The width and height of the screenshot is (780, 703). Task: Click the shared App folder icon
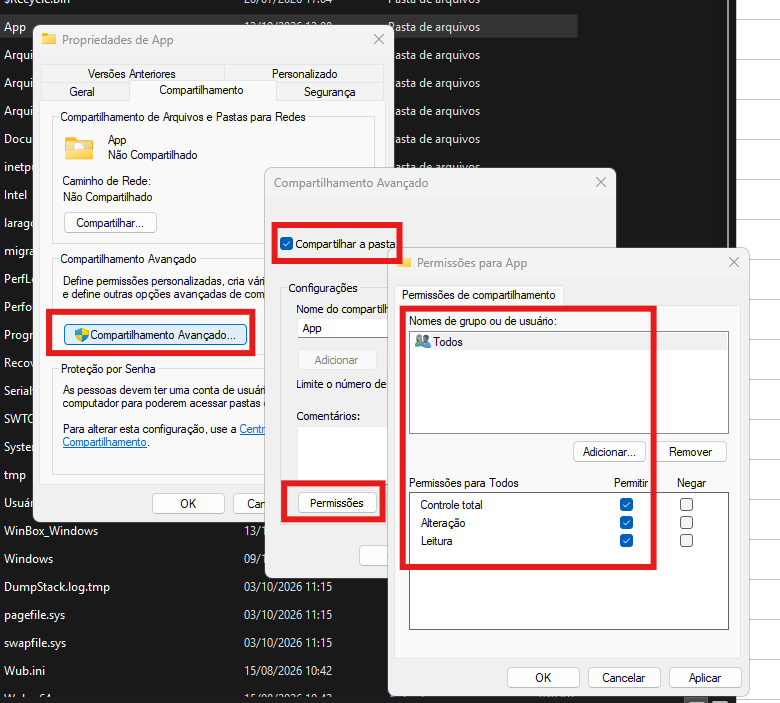coord(79,148)
